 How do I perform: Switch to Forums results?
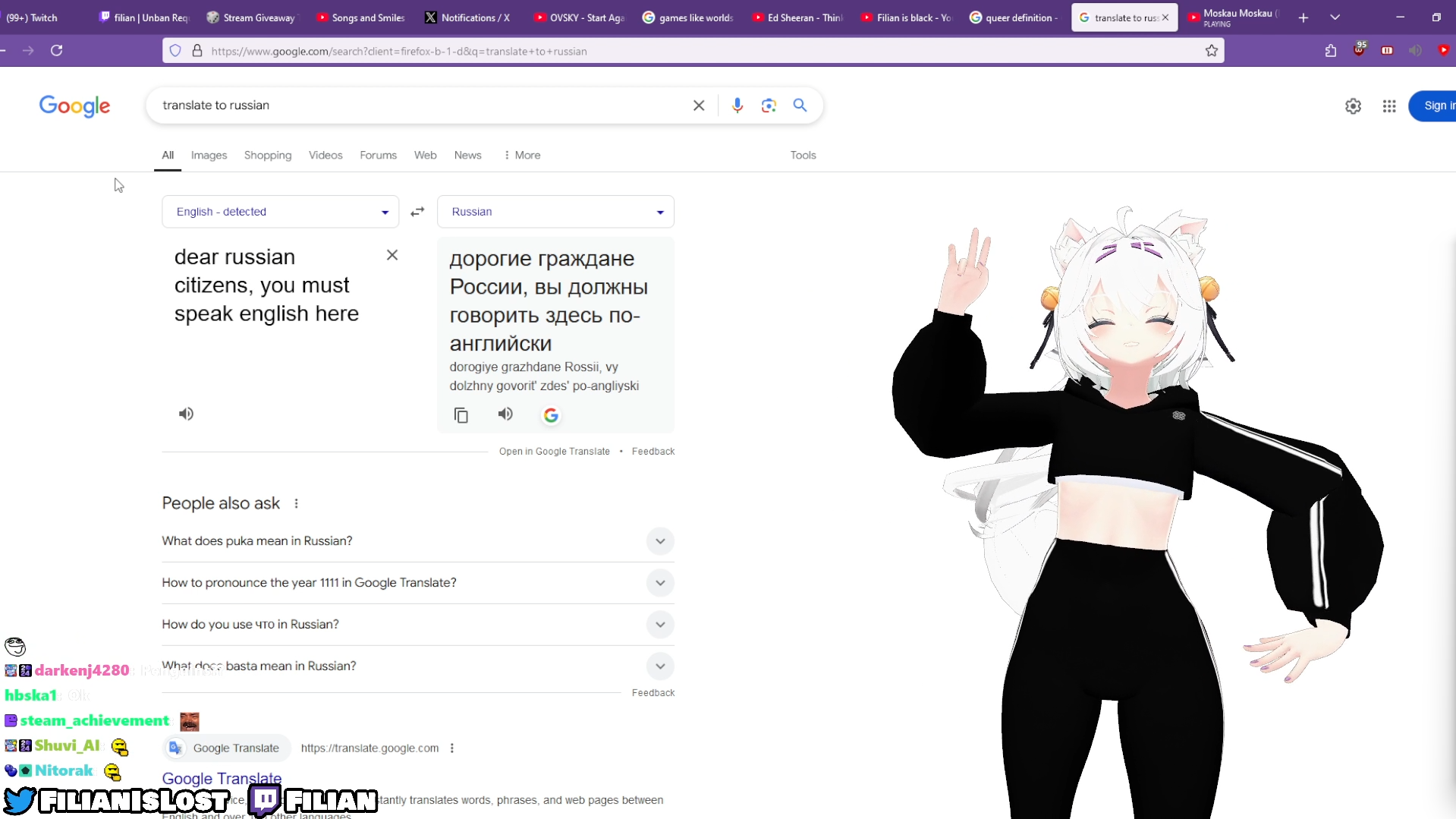tap(378, 155)
